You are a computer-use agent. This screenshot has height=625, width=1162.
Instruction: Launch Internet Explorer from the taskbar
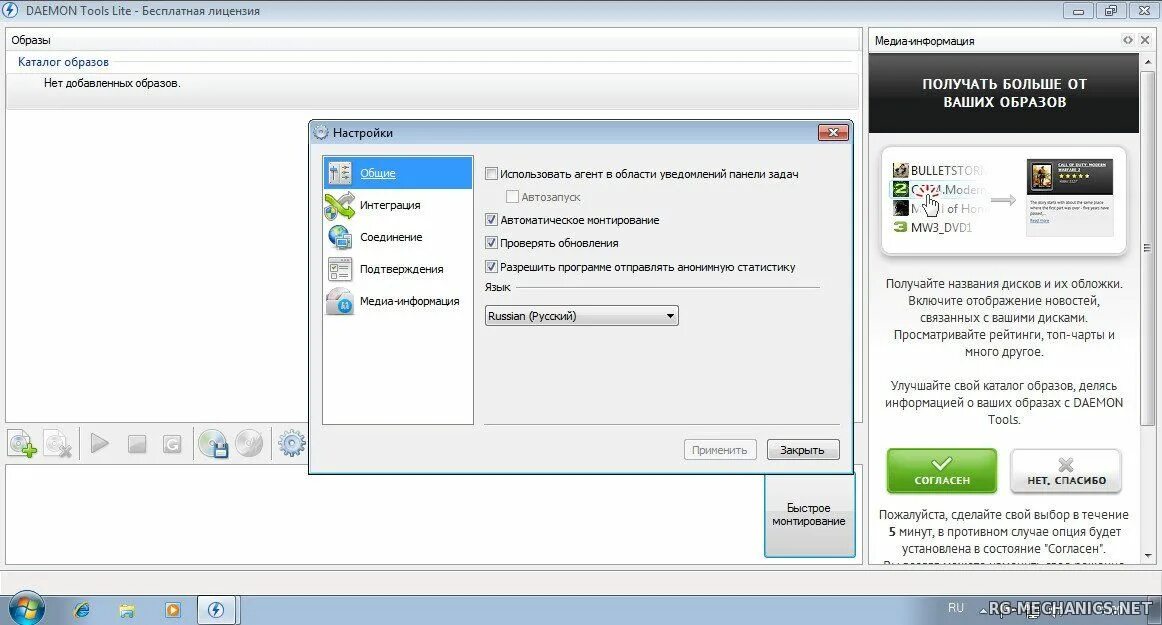coord(82,610)
